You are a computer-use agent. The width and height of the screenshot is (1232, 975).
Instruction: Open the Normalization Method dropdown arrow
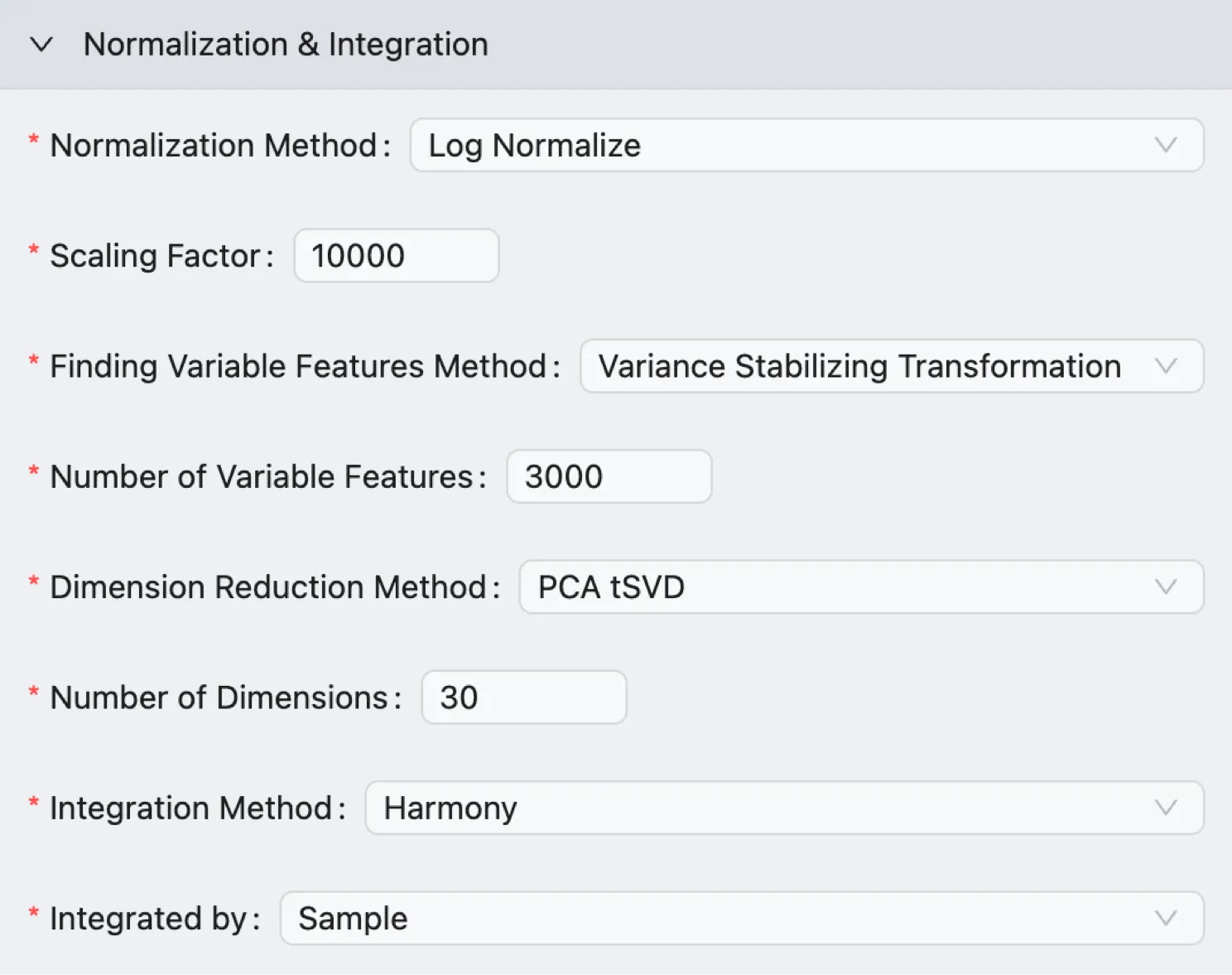[x=1166, y=145]
